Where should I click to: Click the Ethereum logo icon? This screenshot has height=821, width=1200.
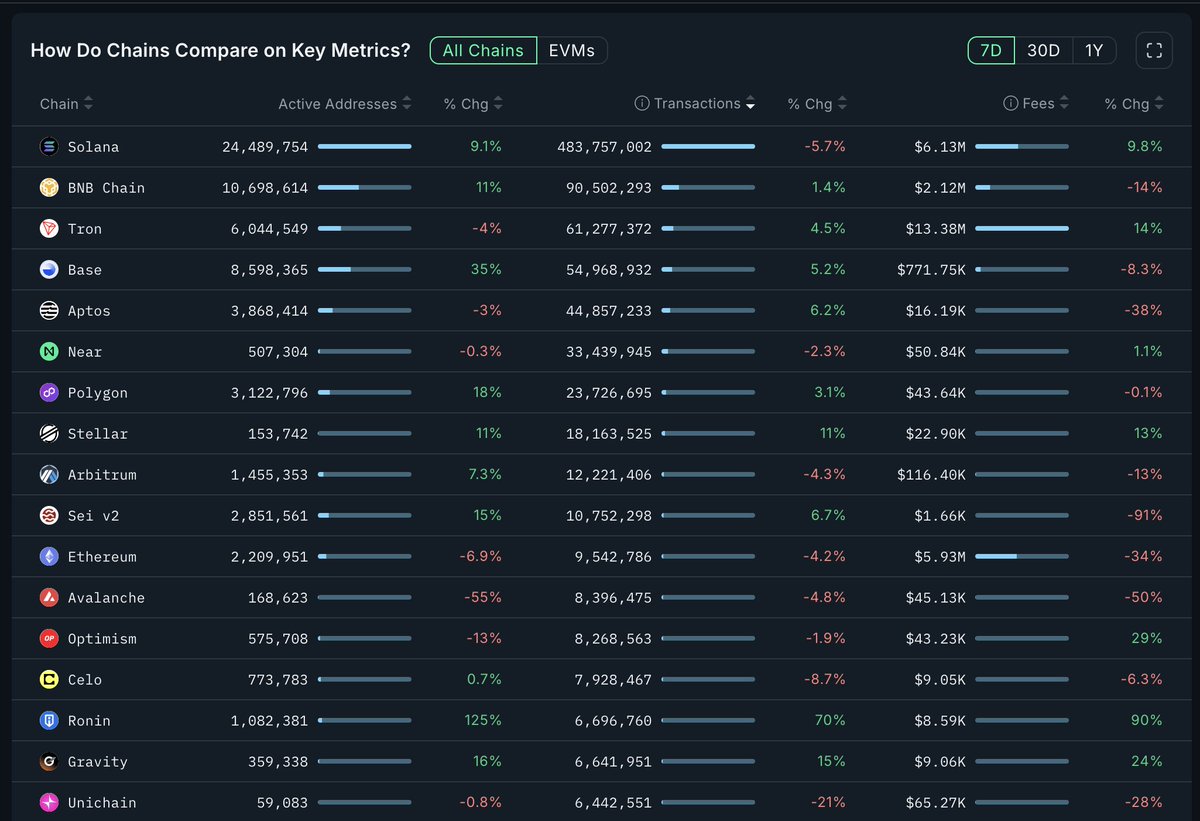point(49,556)
